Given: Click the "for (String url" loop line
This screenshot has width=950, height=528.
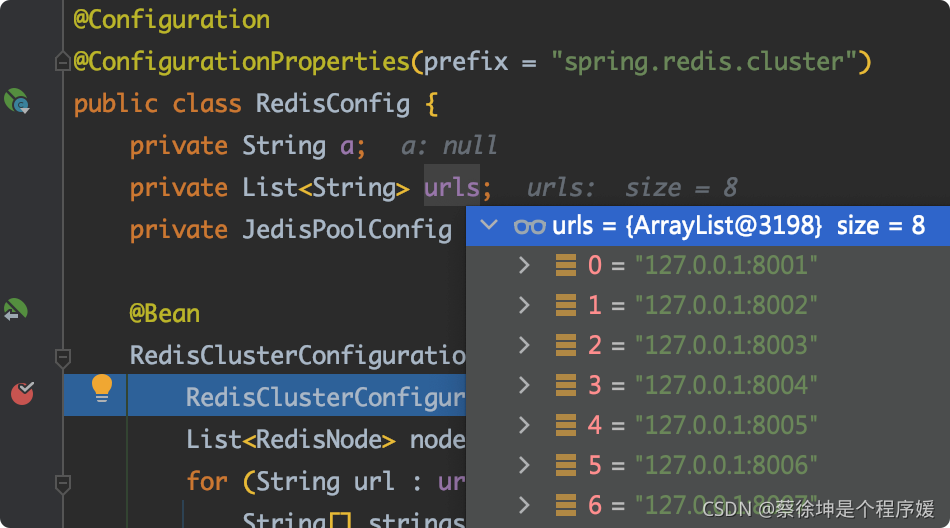Looking at the screenshot, I should pyautogui.click(x=325, y=481).
